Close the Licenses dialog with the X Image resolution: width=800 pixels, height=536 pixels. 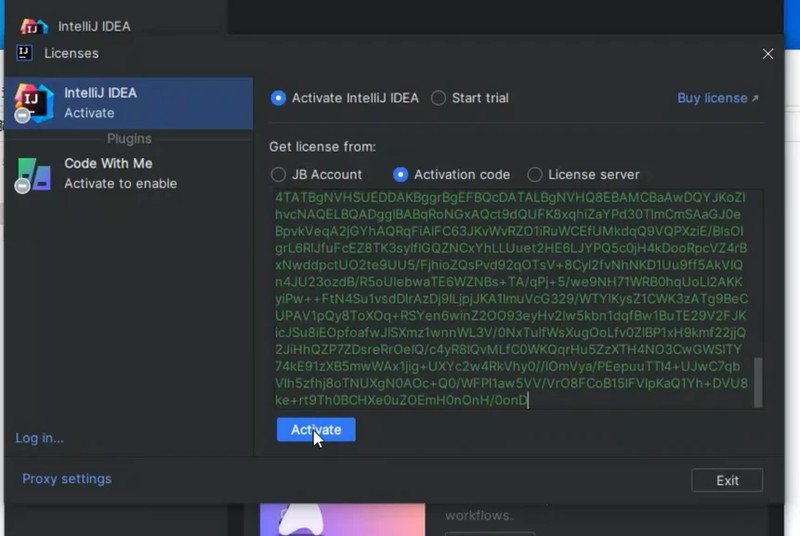tap(768, 54)
